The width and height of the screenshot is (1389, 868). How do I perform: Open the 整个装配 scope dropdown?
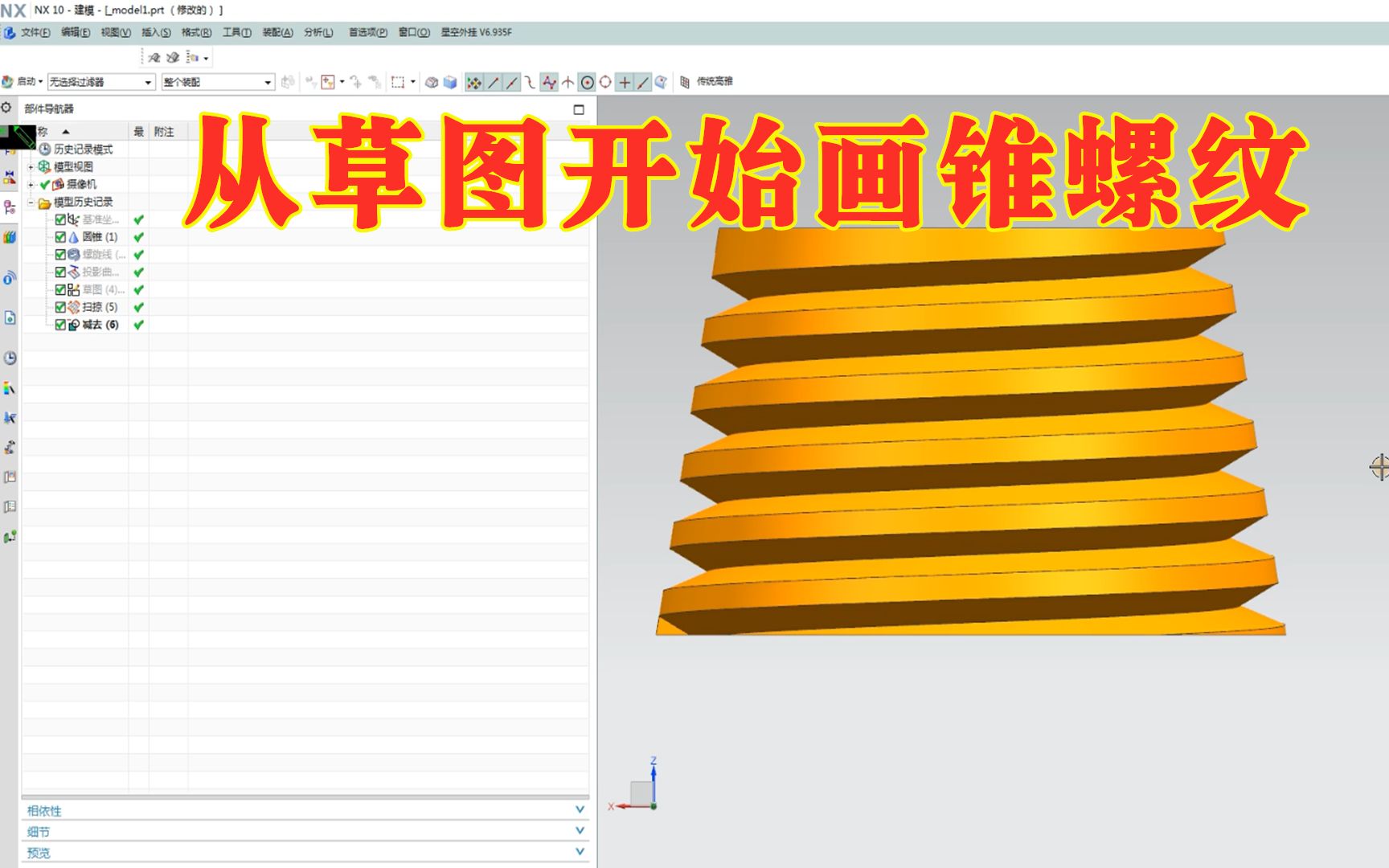tap(268, 81)
